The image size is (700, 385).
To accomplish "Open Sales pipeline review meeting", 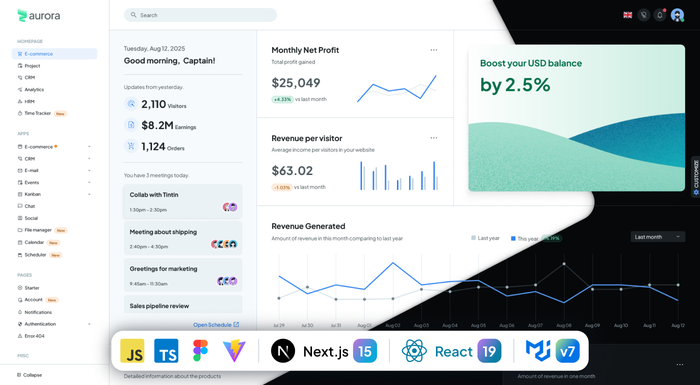I will (183, 304).
